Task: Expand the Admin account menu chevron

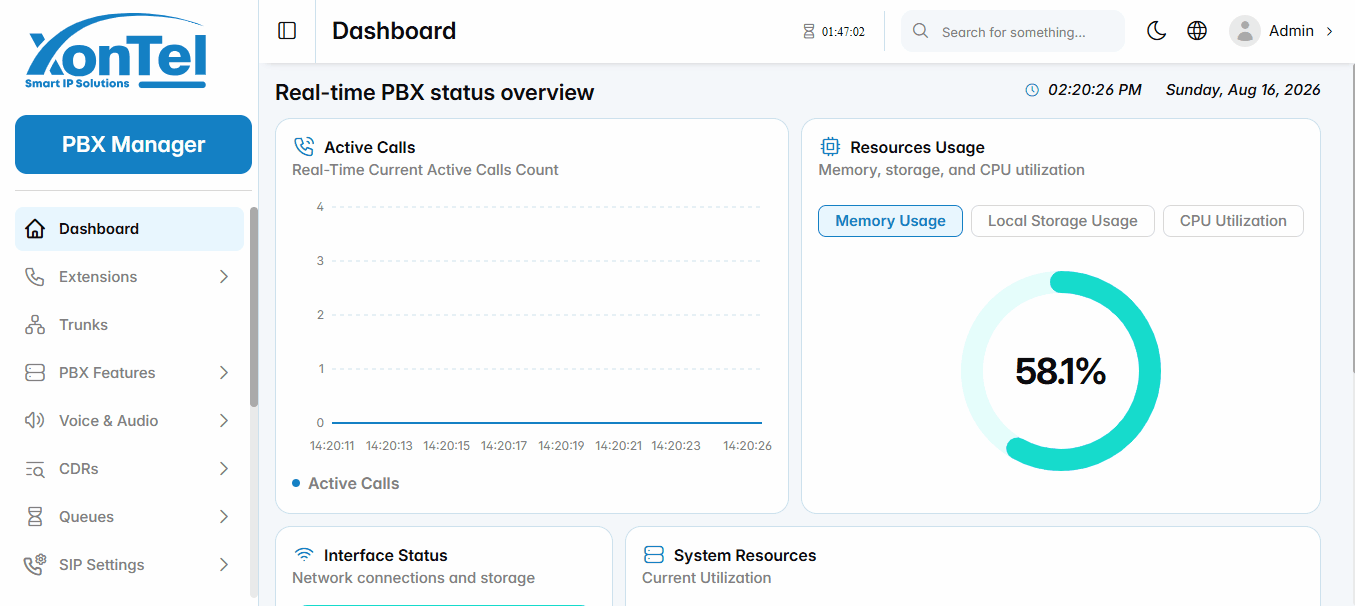Action: coord(1329,31)
